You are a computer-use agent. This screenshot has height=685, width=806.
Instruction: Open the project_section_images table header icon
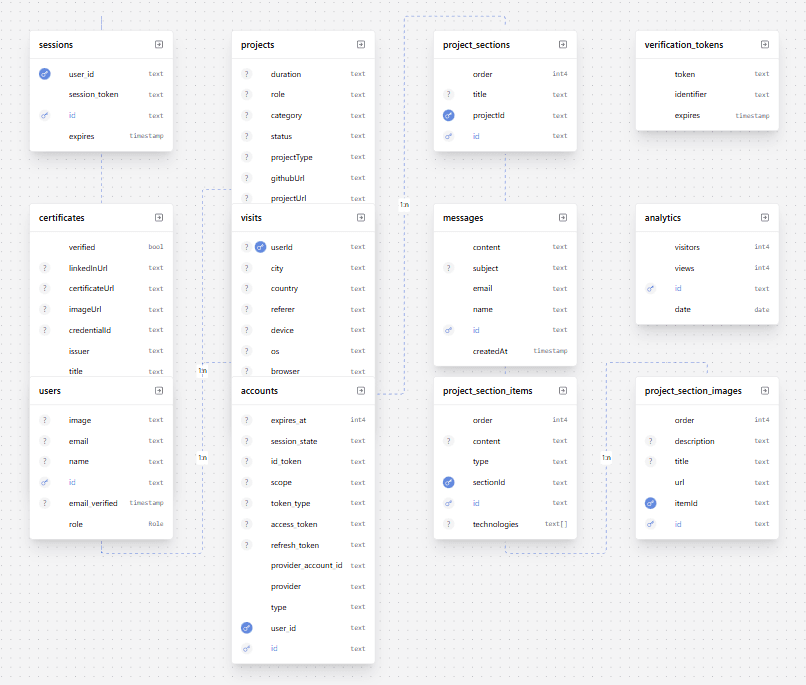[x=765, y=391]
